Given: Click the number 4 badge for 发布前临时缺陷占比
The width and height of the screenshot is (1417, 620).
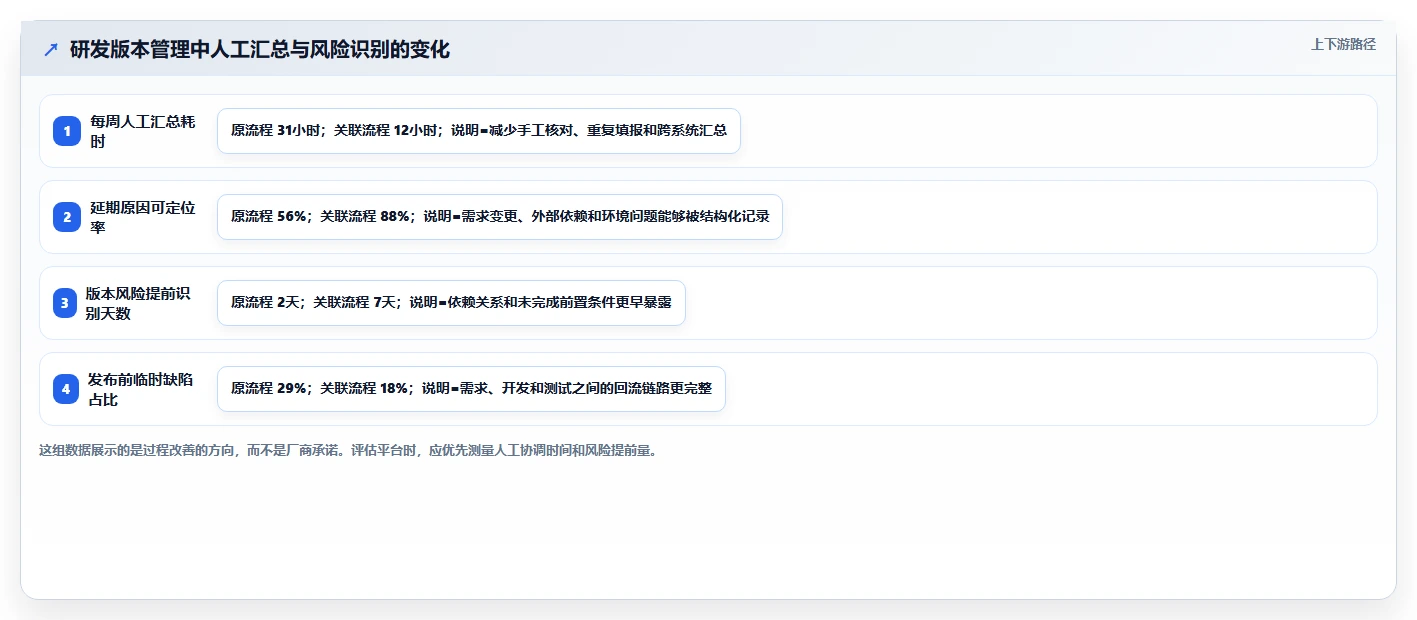Looking at the screenshot, I should point(66,389).
